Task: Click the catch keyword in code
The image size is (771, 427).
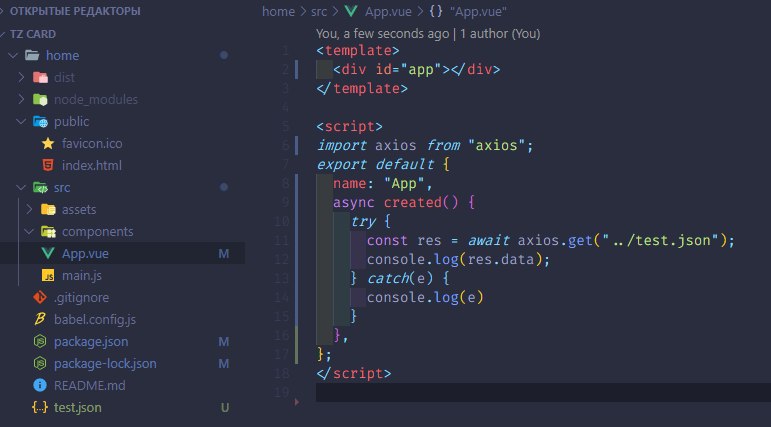Action: pyautogui.click(x=388, y=278)
